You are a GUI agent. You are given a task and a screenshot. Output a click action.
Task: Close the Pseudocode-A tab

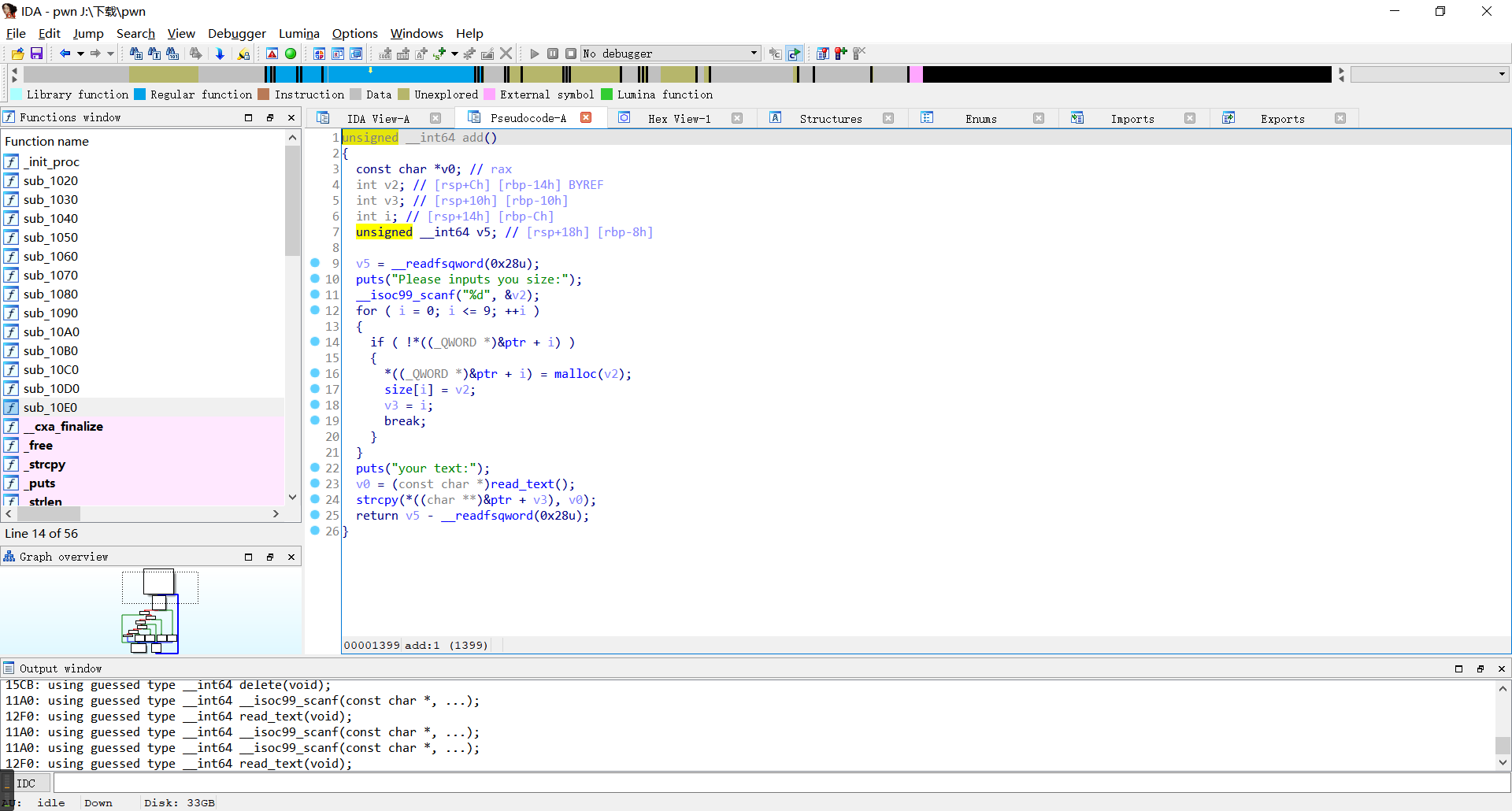pos(586,117)
